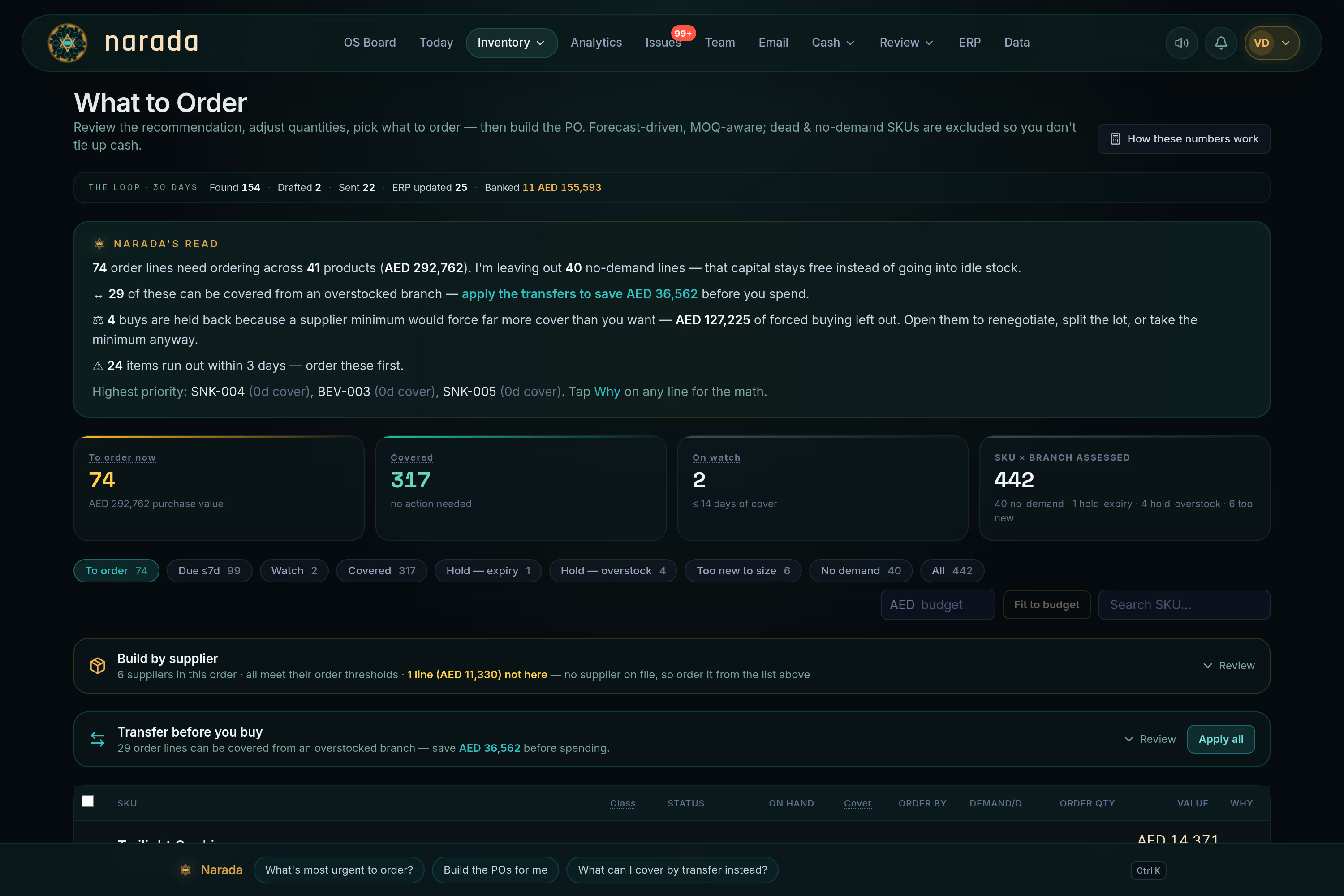
Task: Check the select-all SKU checkbox
Action: click(87, 801)
